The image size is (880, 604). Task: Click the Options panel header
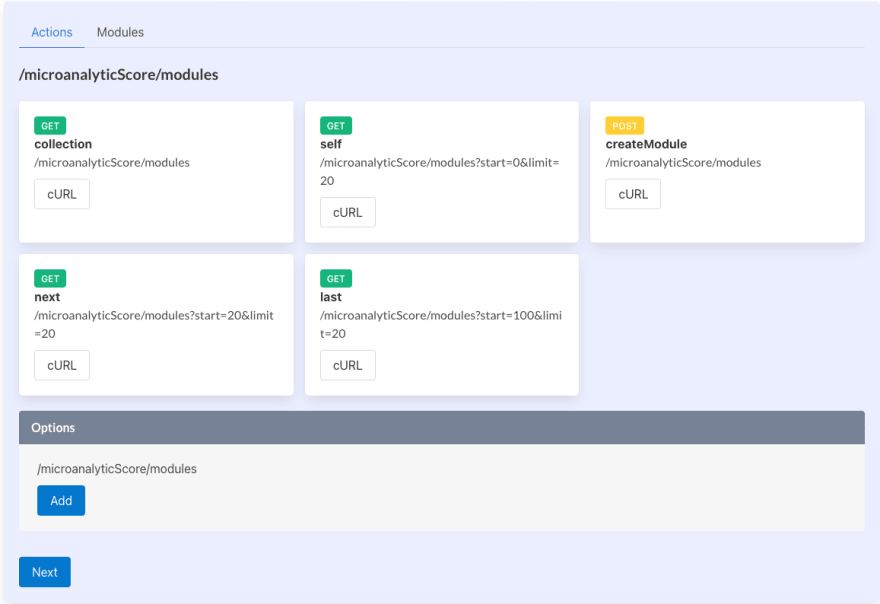point(442,427)
